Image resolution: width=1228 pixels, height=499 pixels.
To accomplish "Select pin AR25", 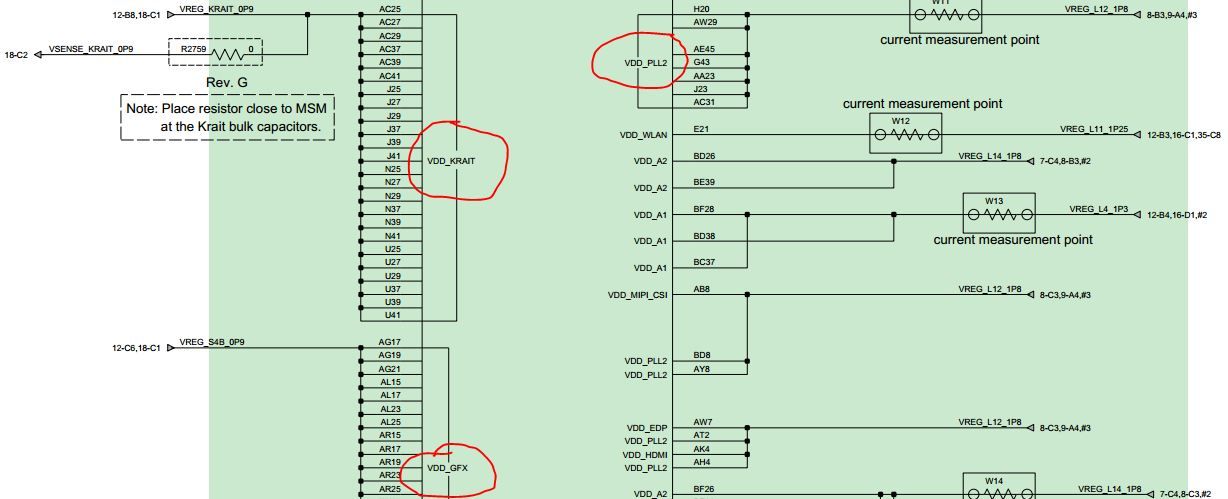I will click(x=390, y=488).
